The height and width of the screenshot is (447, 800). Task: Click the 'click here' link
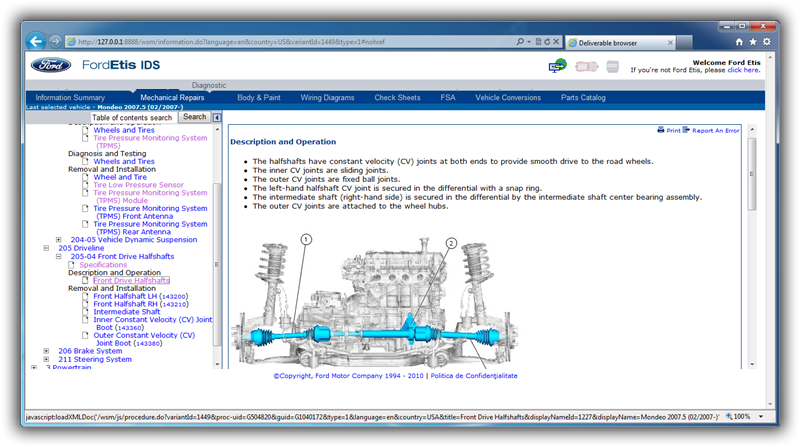(743, 70)
